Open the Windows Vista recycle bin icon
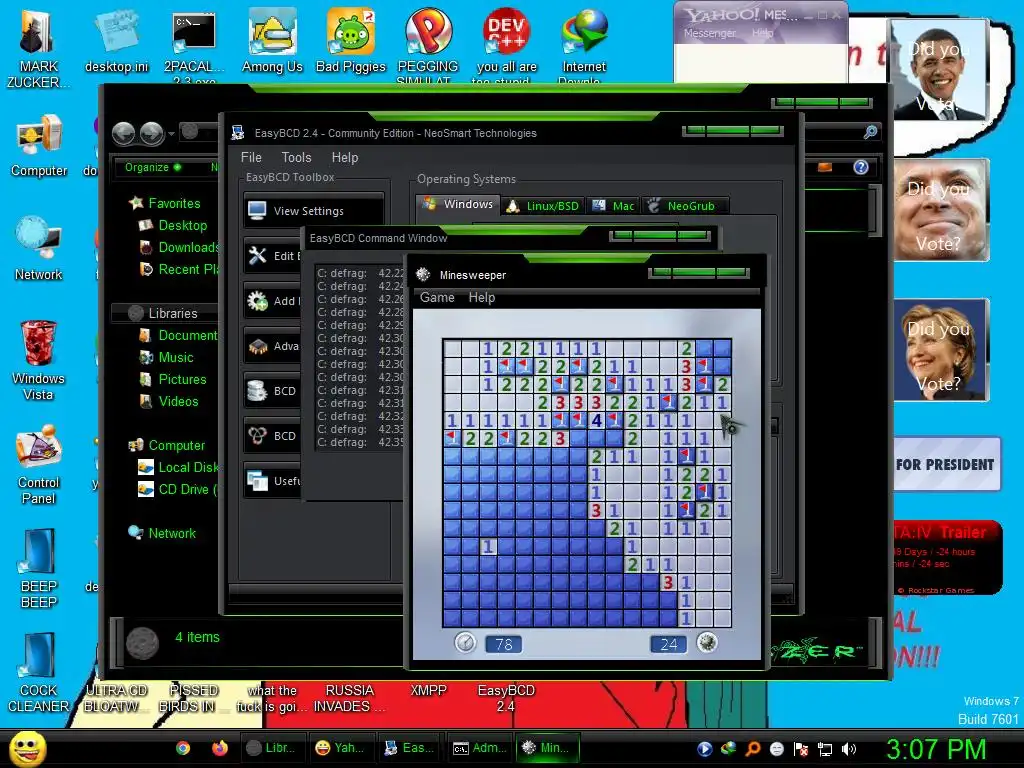This screenshot has width=1024, height=768. point(38,360)
